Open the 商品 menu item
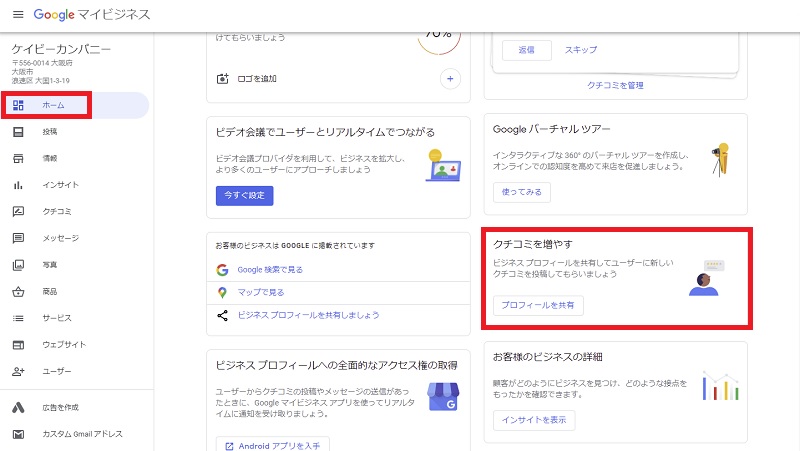800x451 pixels. [75, 291]
